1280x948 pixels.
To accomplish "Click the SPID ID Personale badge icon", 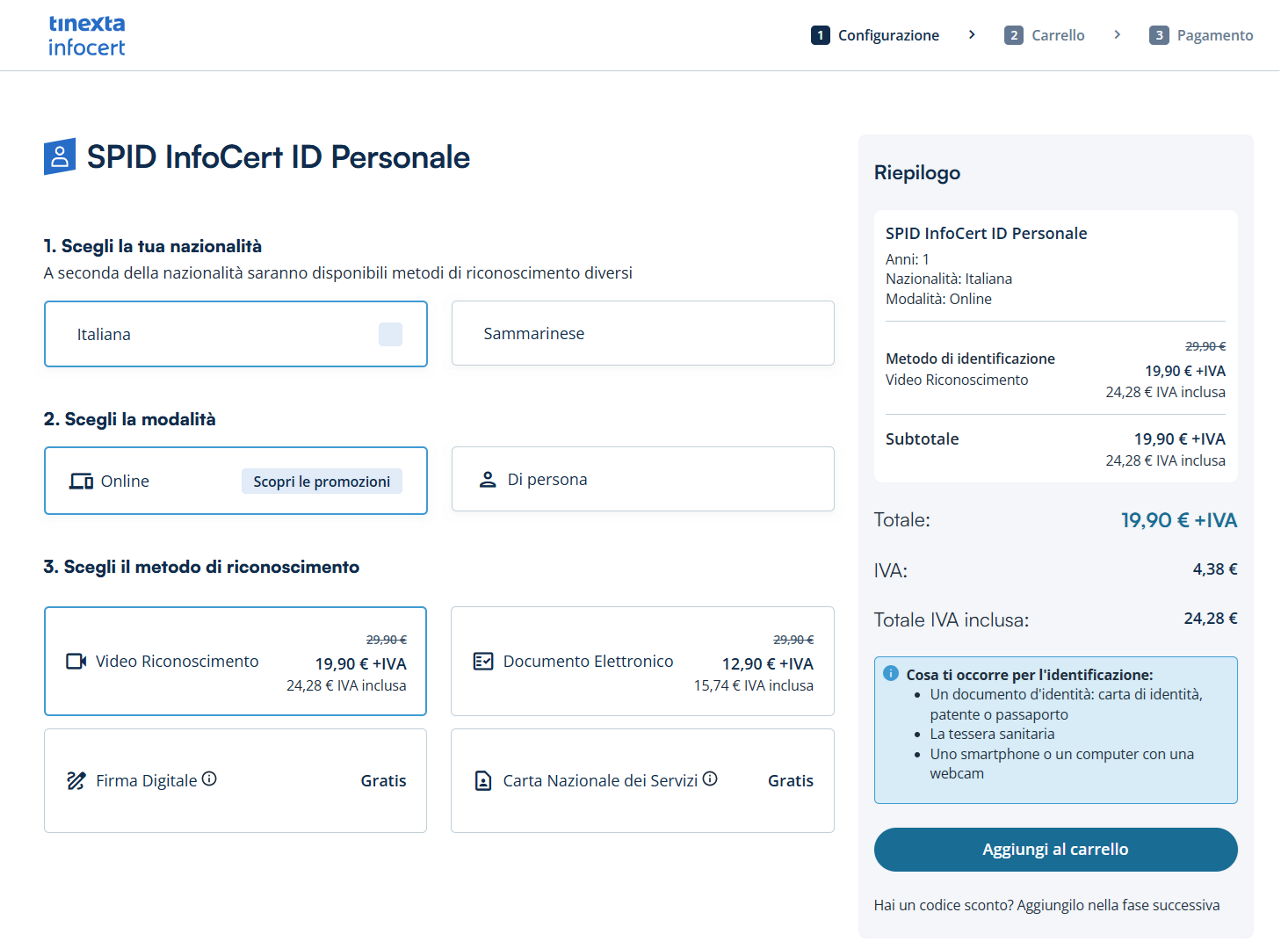I will pos(60,157).
